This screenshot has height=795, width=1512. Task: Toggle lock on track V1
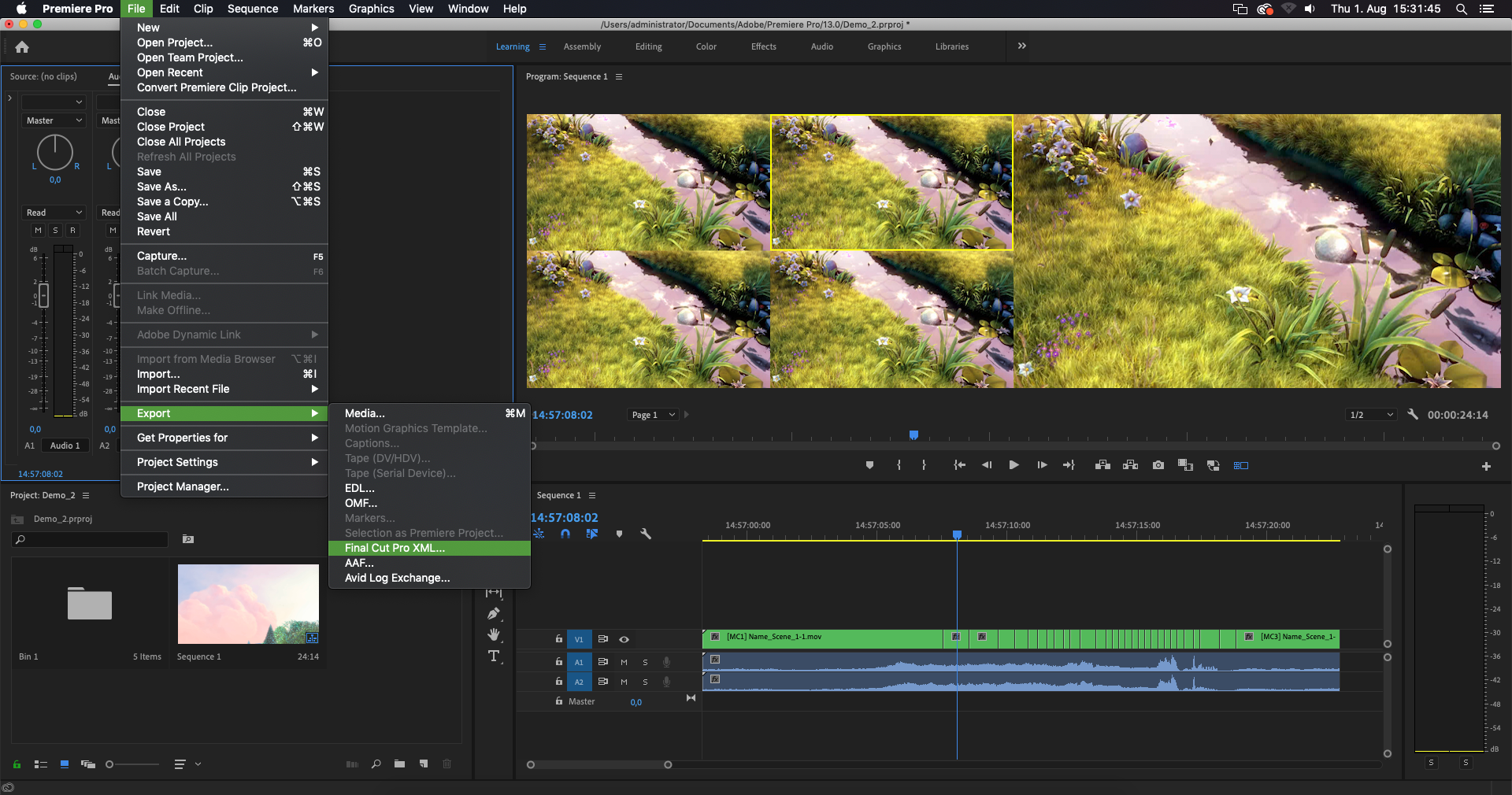coord(559,639)
